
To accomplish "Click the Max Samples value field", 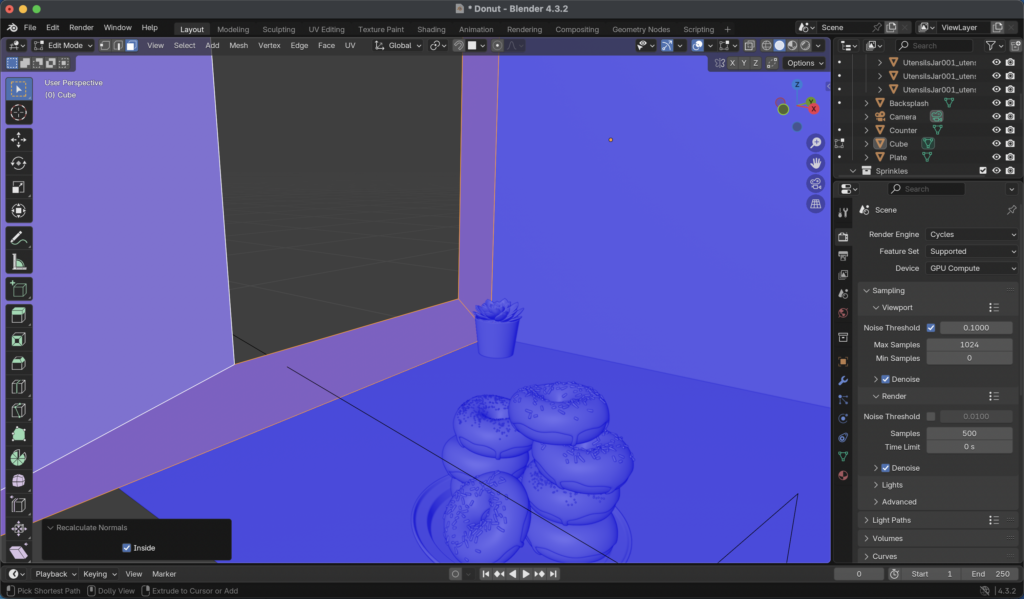I will click(x=968, y=345).
